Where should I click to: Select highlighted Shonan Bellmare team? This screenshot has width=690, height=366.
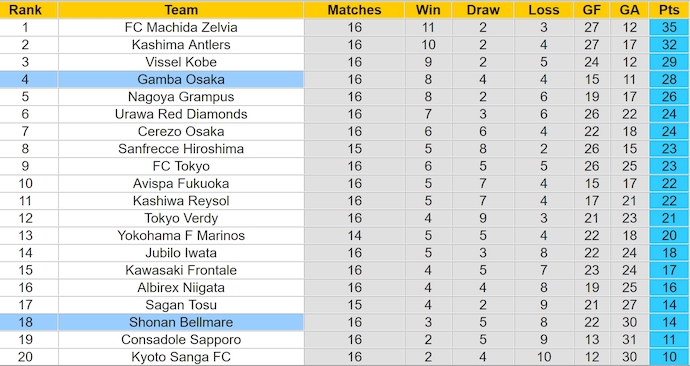point(181,322)
